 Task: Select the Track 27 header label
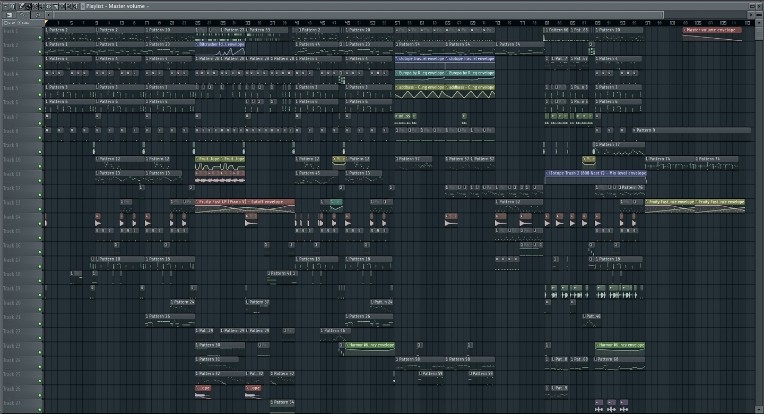click(12, 403)
